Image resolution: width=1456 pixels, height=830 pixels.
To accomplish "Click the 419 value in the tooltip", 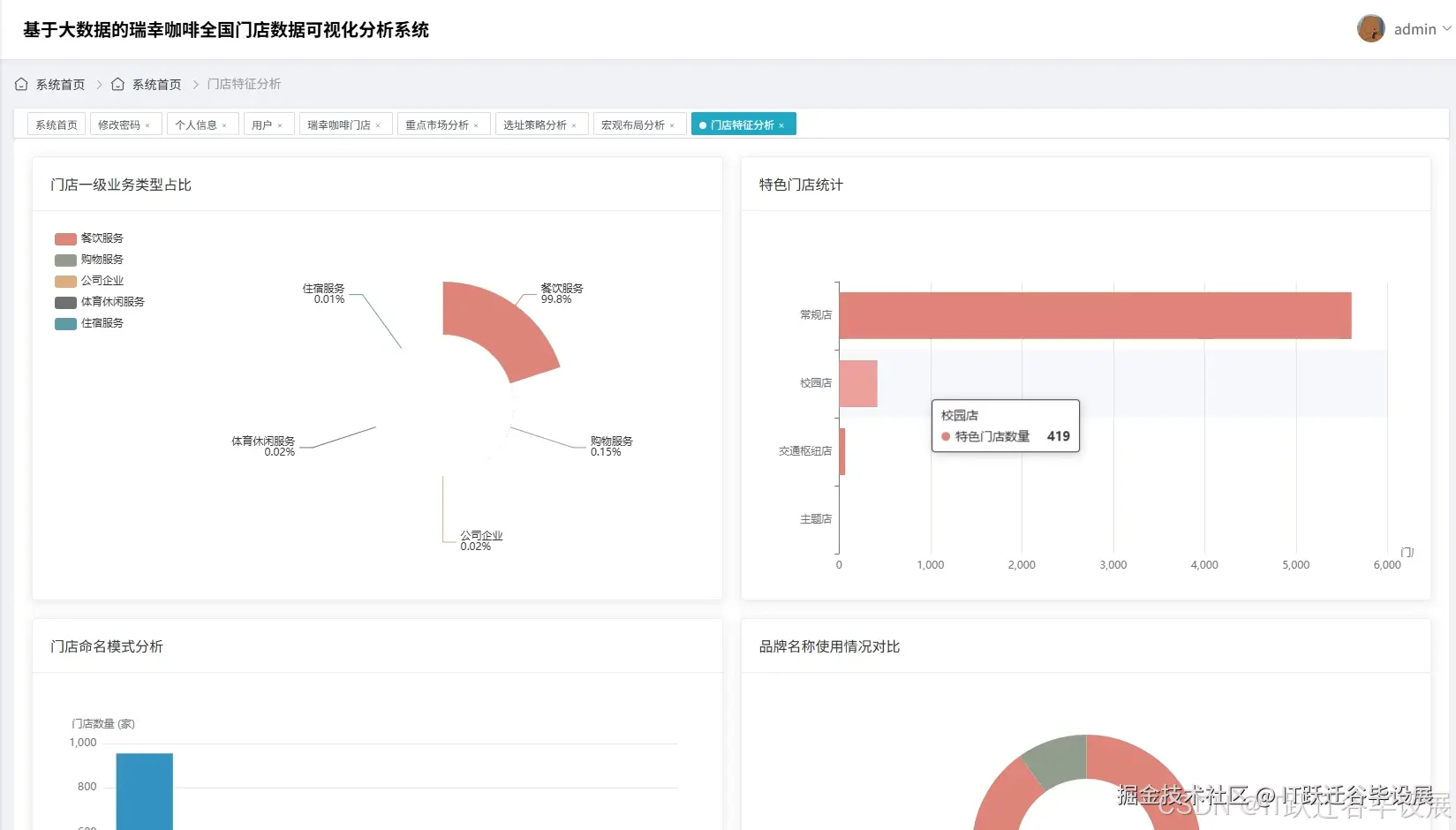I will click(1059, 436).
